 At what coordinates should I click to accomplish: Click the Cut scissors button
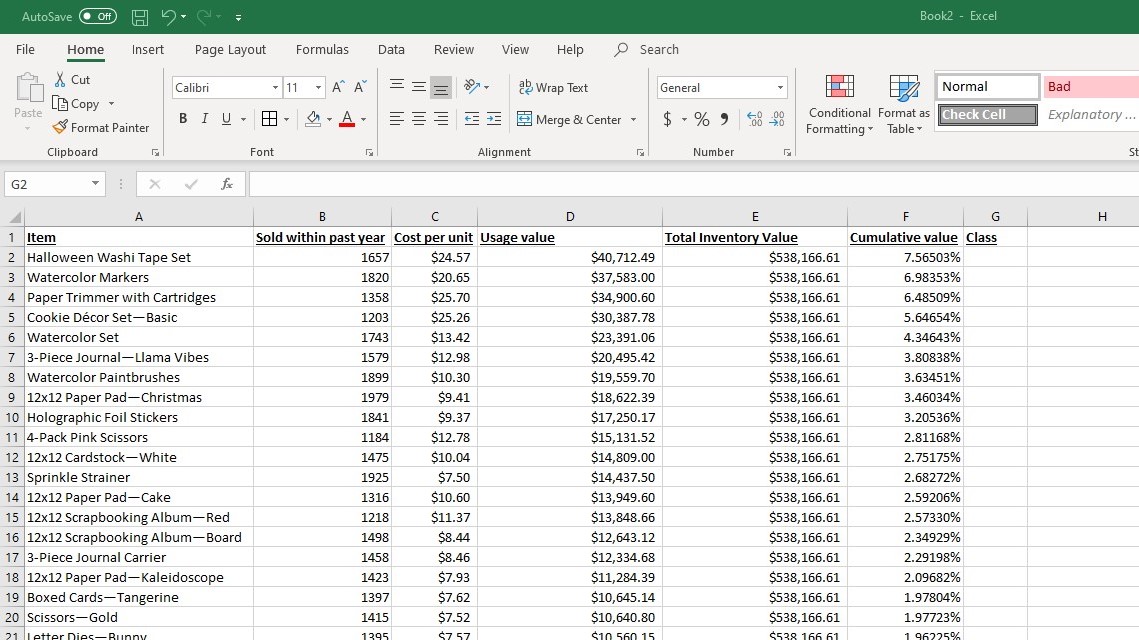[72, 80]
